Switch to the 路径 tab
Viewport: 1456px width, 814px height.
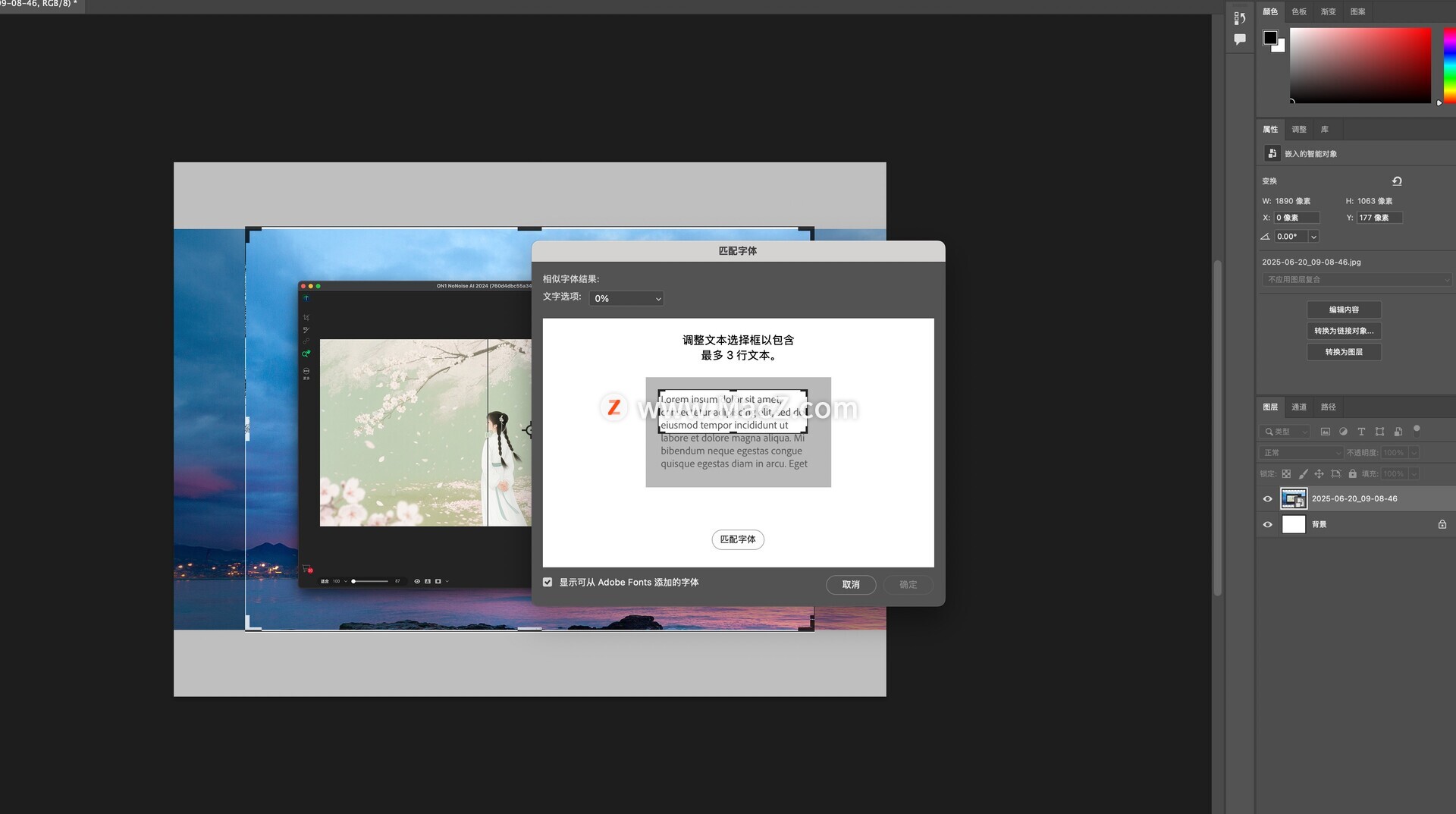(x=1329, y=407)
